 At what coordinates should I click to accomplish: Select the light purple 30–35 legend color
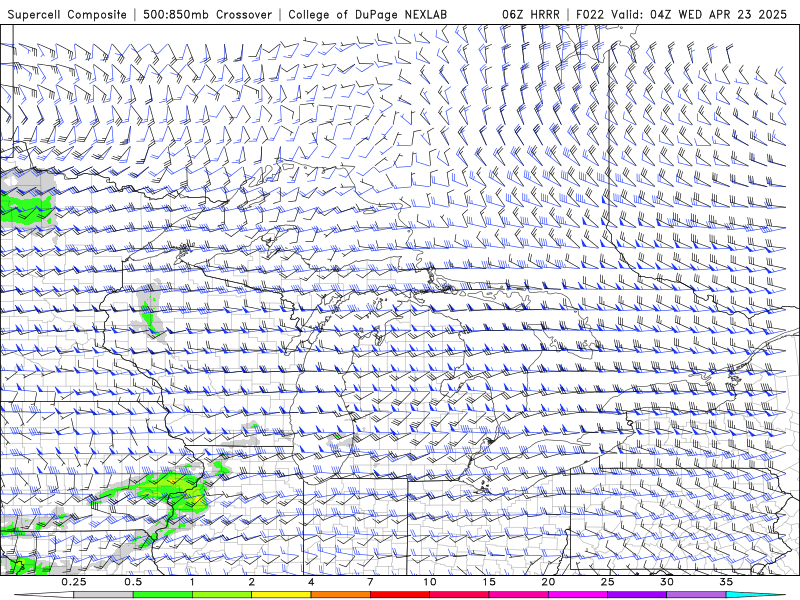(696, 595)
